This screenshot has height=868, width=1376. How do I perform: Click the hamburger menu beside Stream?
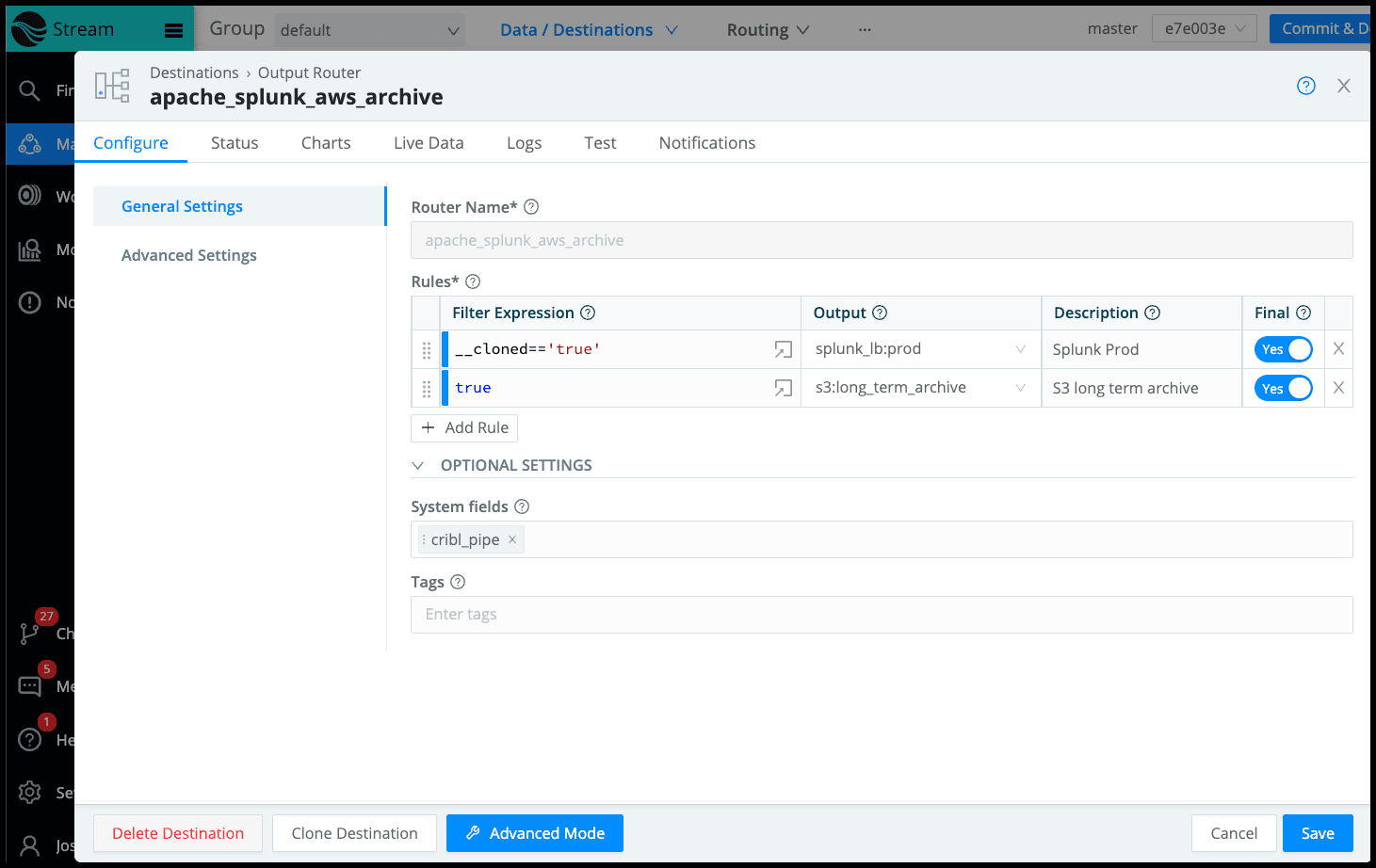[x=173, y=30]
